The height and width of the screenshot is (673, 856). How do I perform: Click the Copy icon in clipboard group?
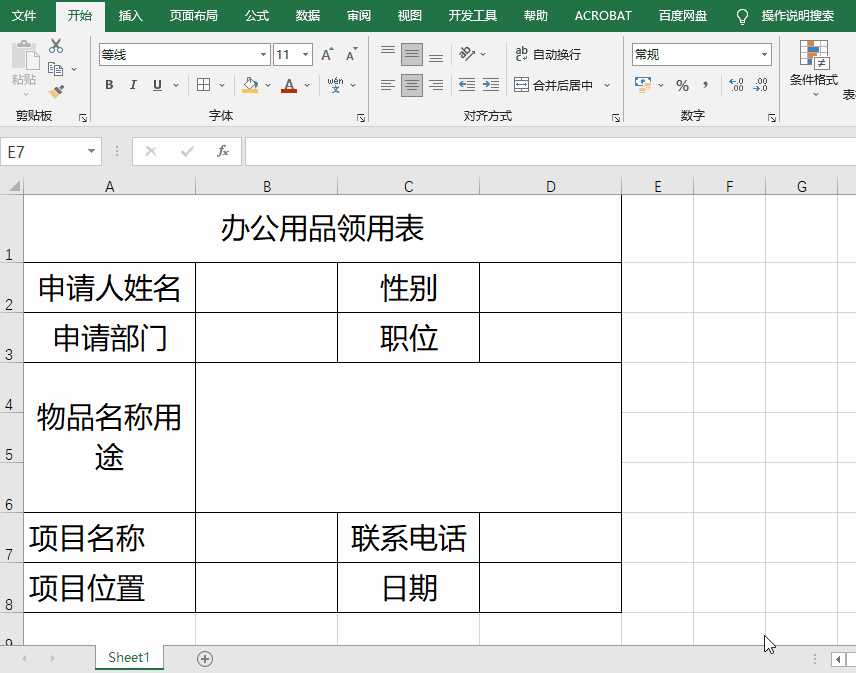pos(56,69)
